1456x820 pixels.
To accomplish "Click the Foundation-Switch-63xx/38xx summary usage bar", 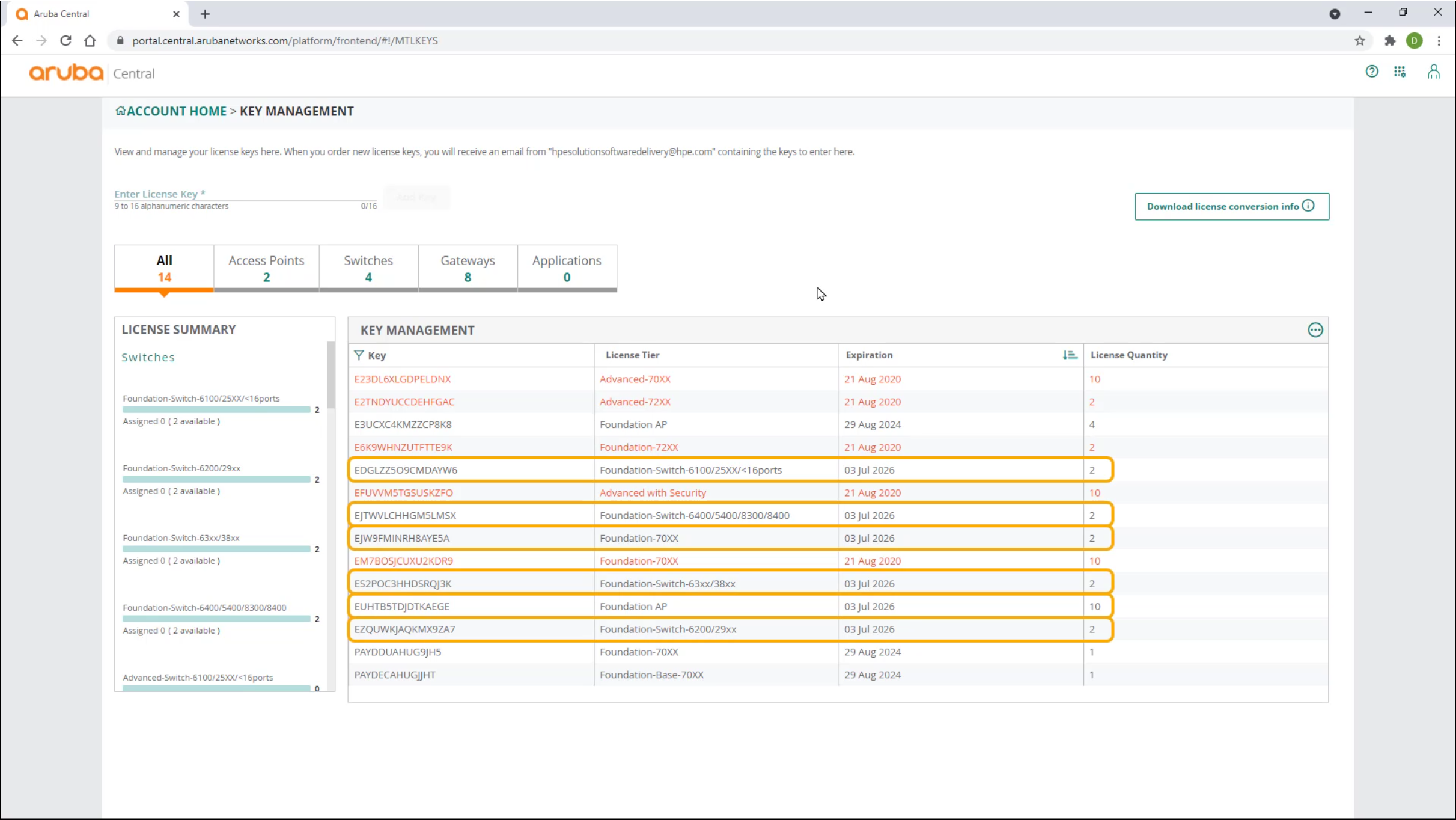I will (x=216, y=549).
